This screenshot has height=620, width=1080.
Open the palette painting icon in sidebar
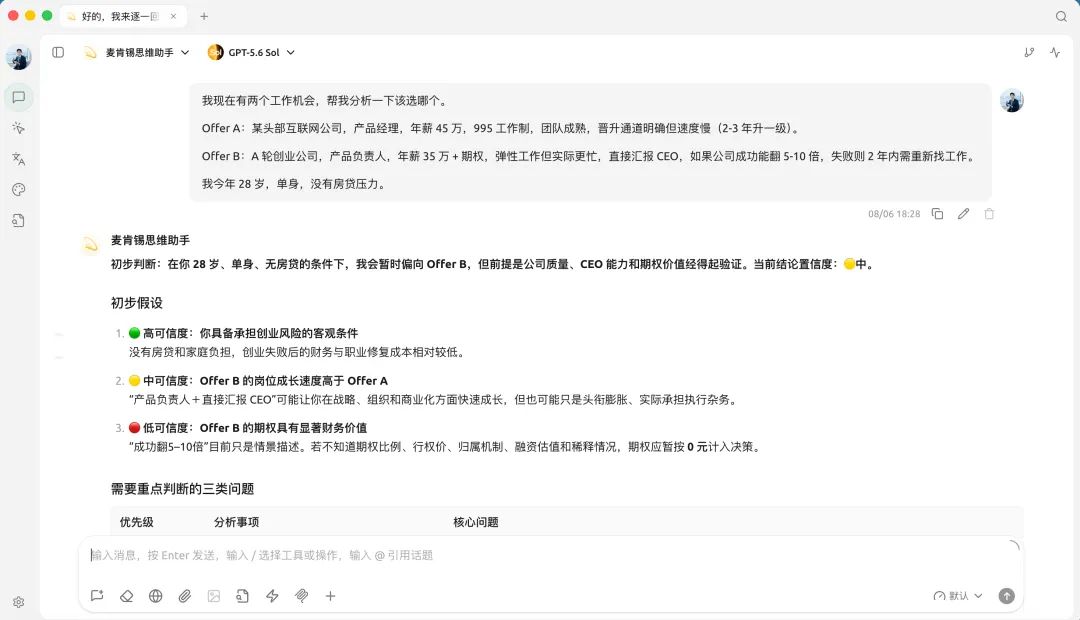19,189
